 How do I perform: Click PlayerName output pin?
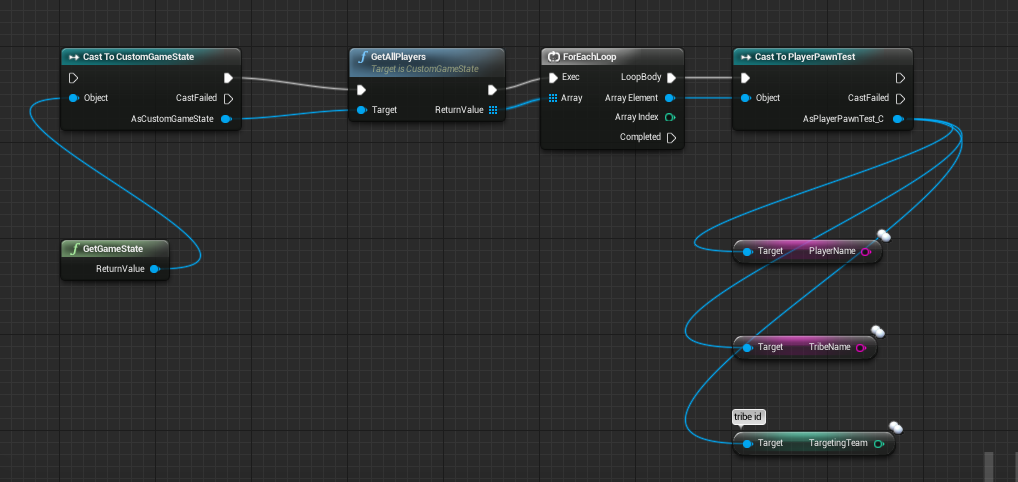[x=865, y=251]
